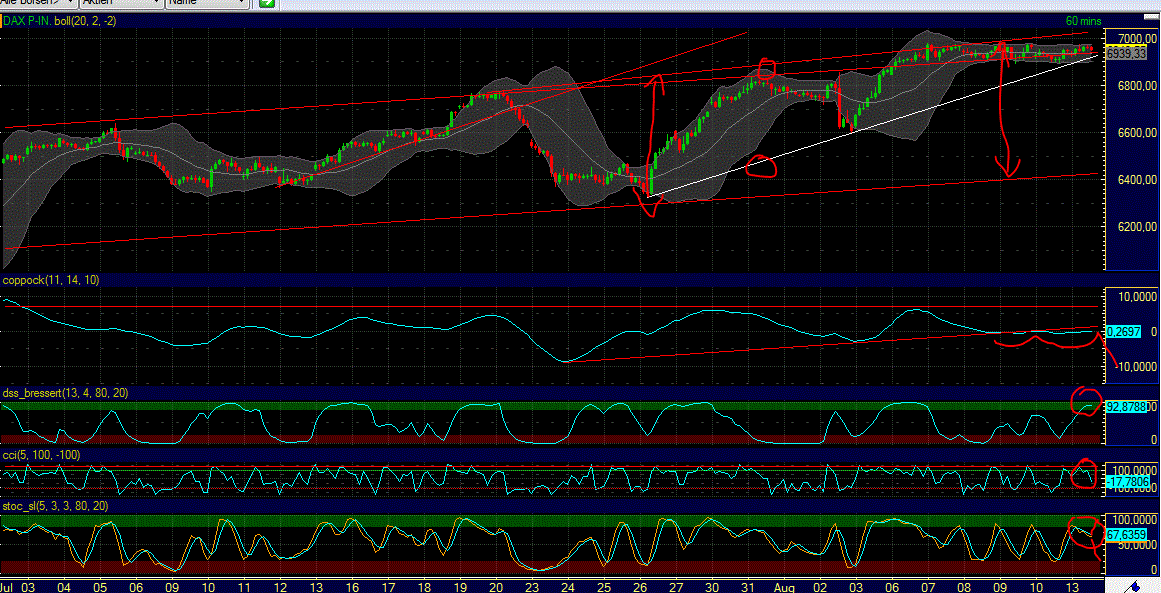Select the -17,7806 cci value box
Screen dimensions: 1161x593
pyautogui.click(x=1126, y=479)
